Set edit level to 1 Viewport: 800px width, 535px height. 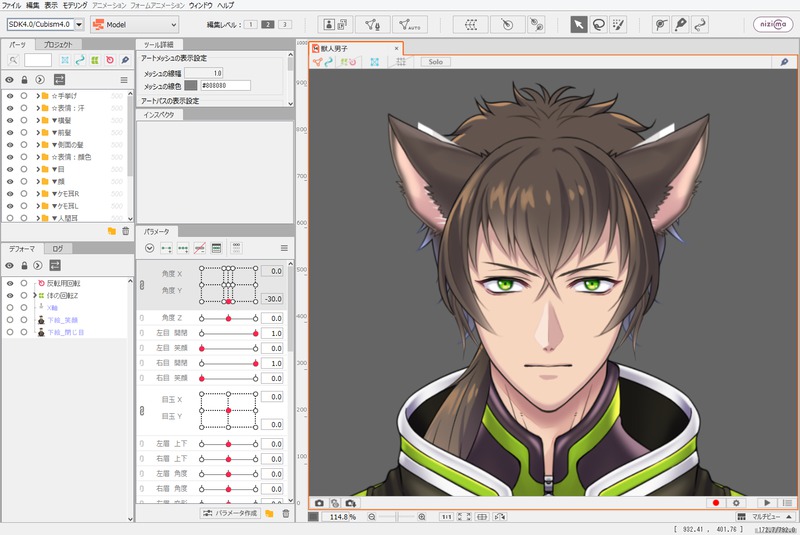[251, 24]
